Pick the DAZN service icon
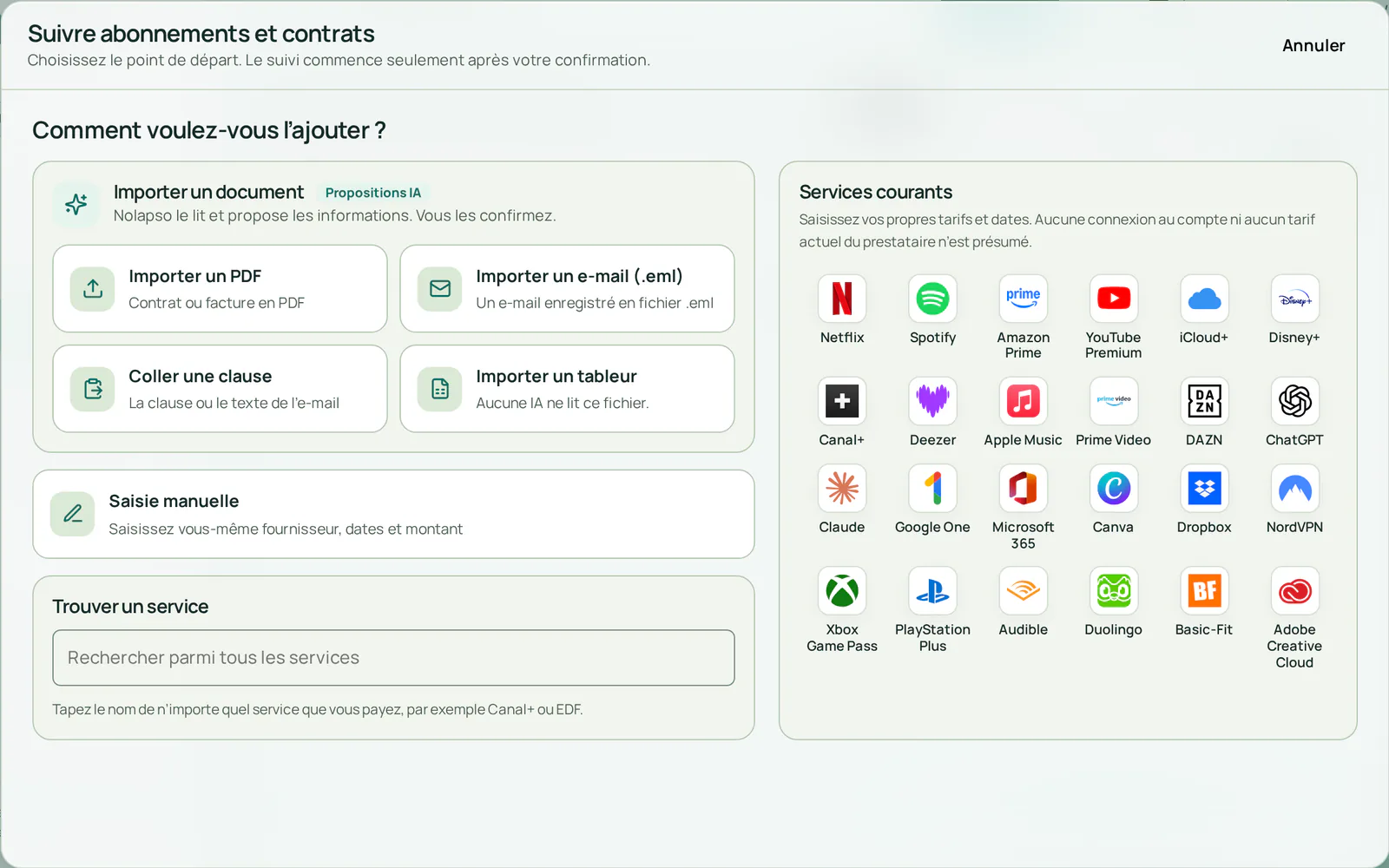 coord(1204,401)
